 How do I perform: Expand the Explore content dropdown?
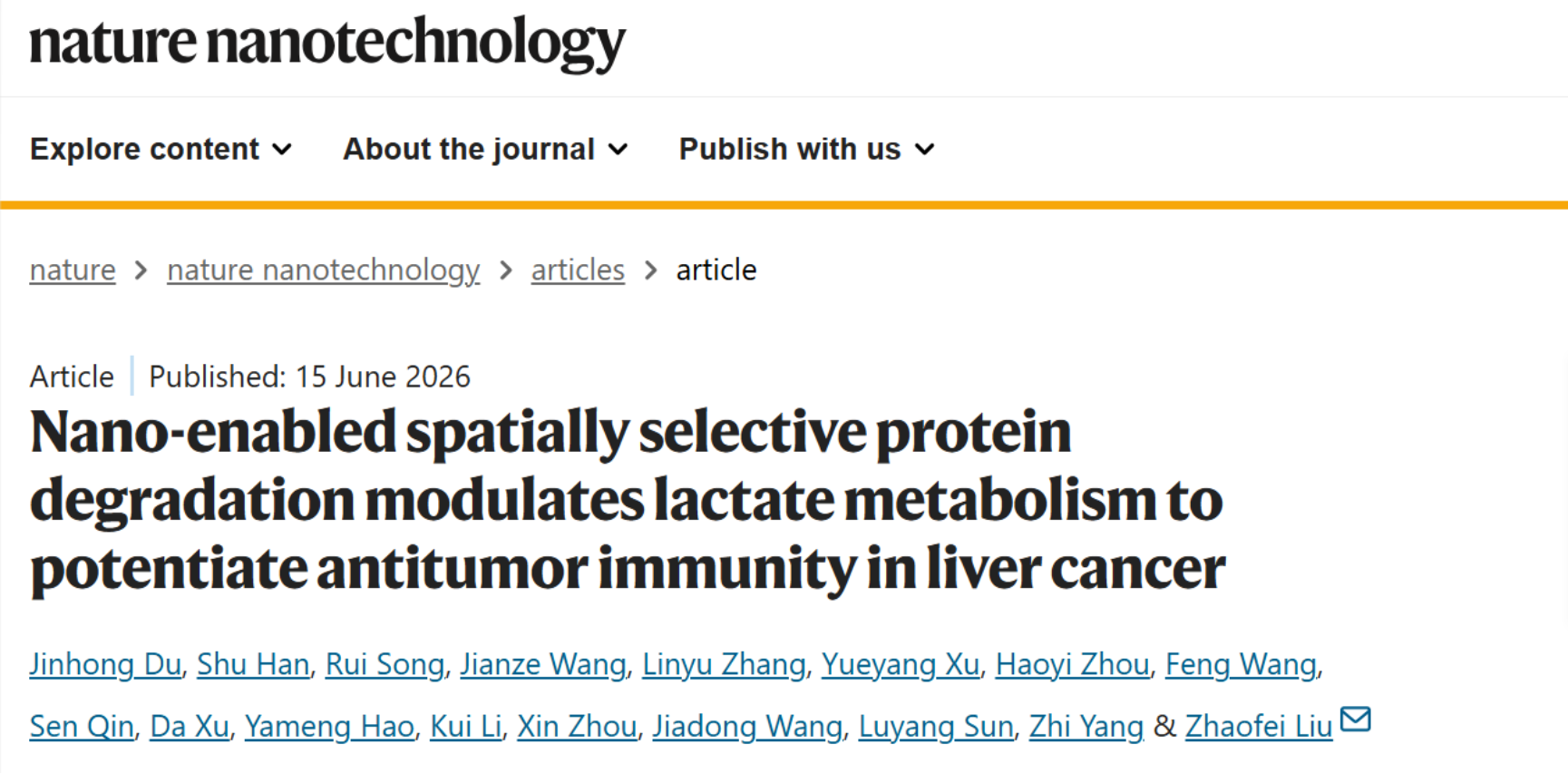coord(161,149)
